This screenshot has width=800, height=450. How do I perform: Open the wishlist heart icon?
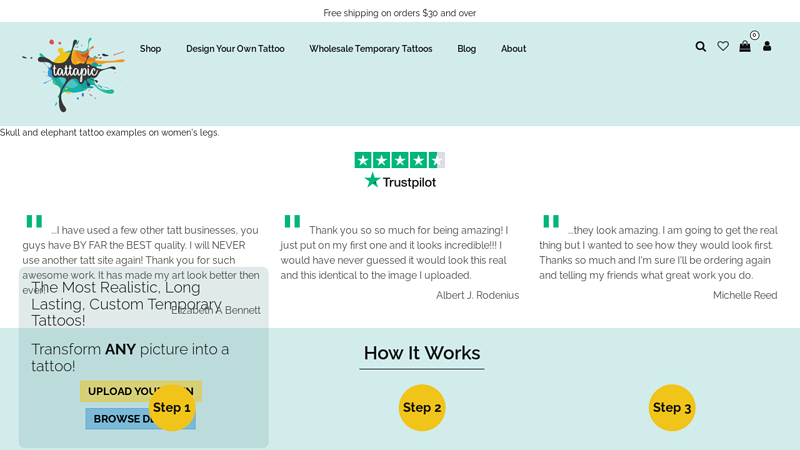click(x=723, y=46)
